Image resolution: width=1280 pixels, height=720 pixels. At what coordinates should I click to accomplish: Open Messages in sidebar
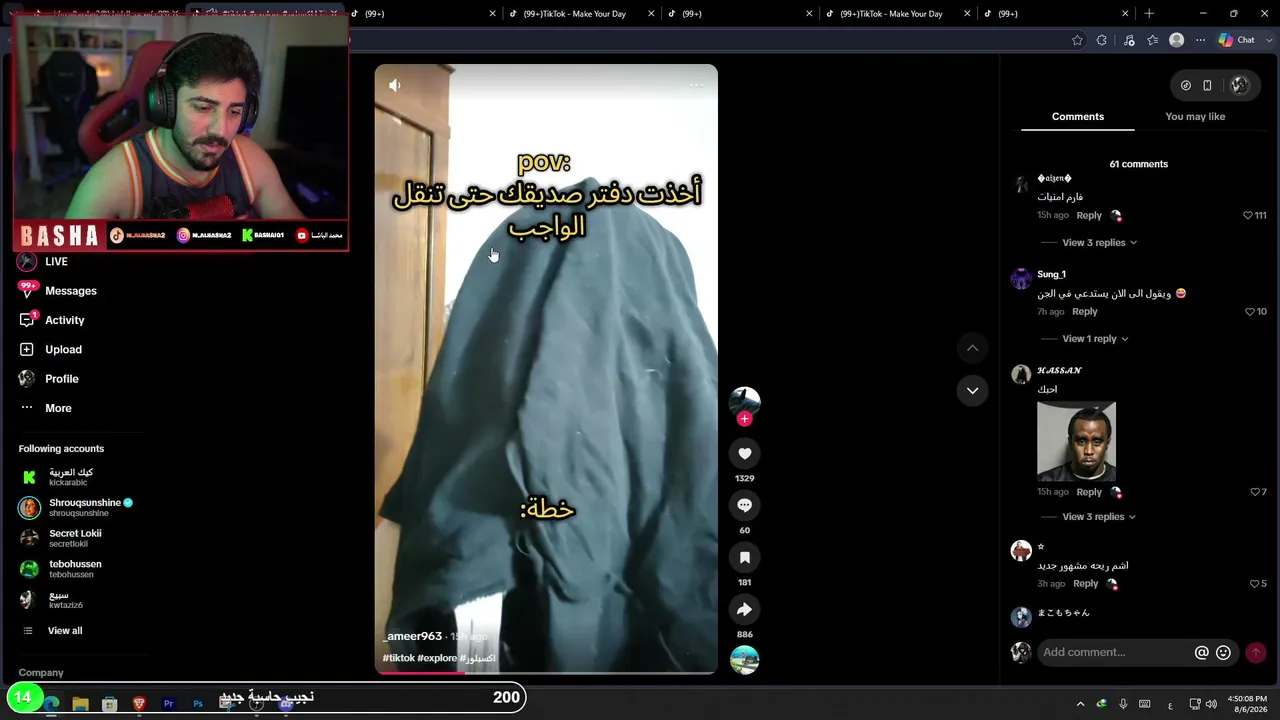(57, 291)
